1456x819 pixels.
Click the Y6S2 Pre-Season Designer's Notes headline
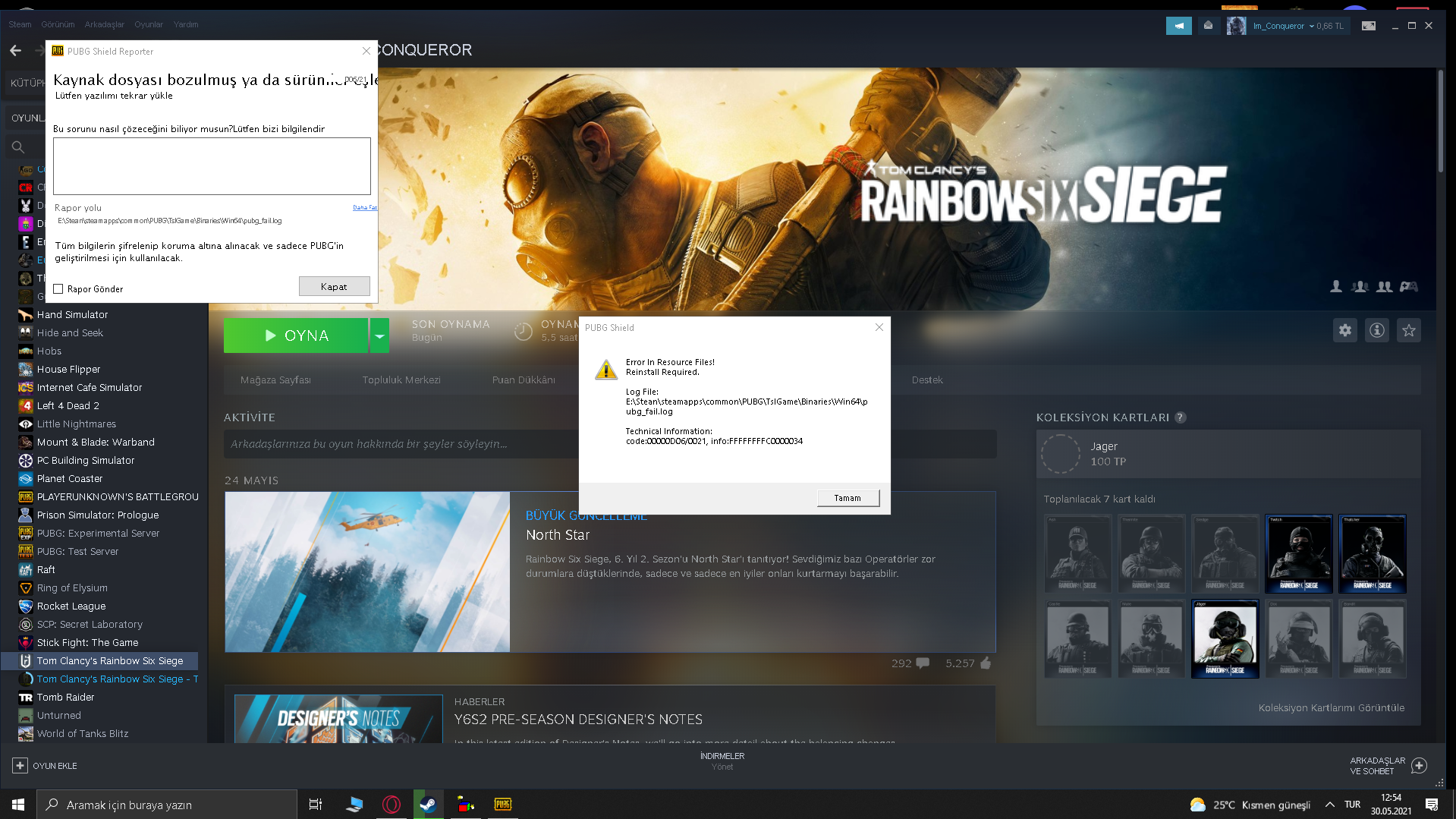[x=578, y=720]
